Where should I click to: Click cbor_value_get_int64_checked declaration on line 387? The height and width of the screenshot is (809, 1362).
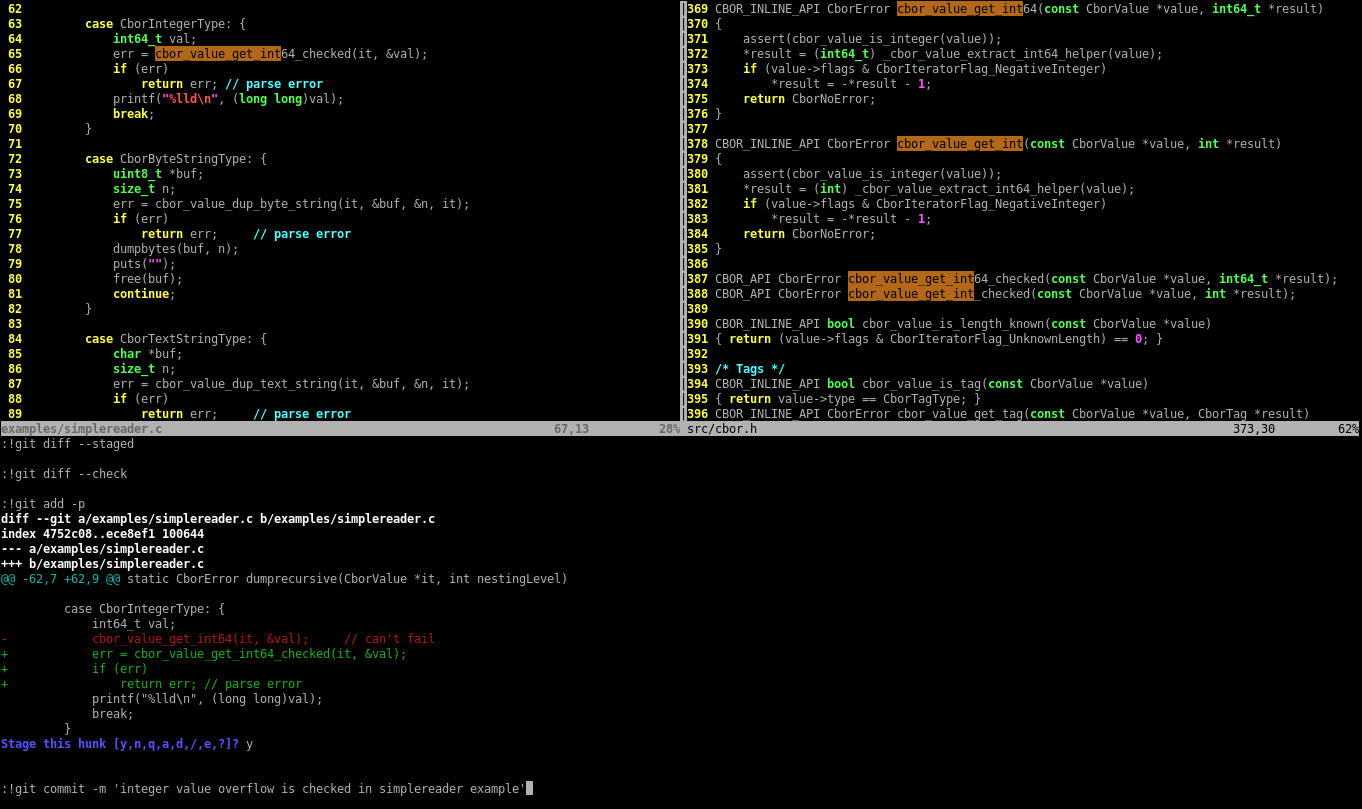[x=1026, y=279]
